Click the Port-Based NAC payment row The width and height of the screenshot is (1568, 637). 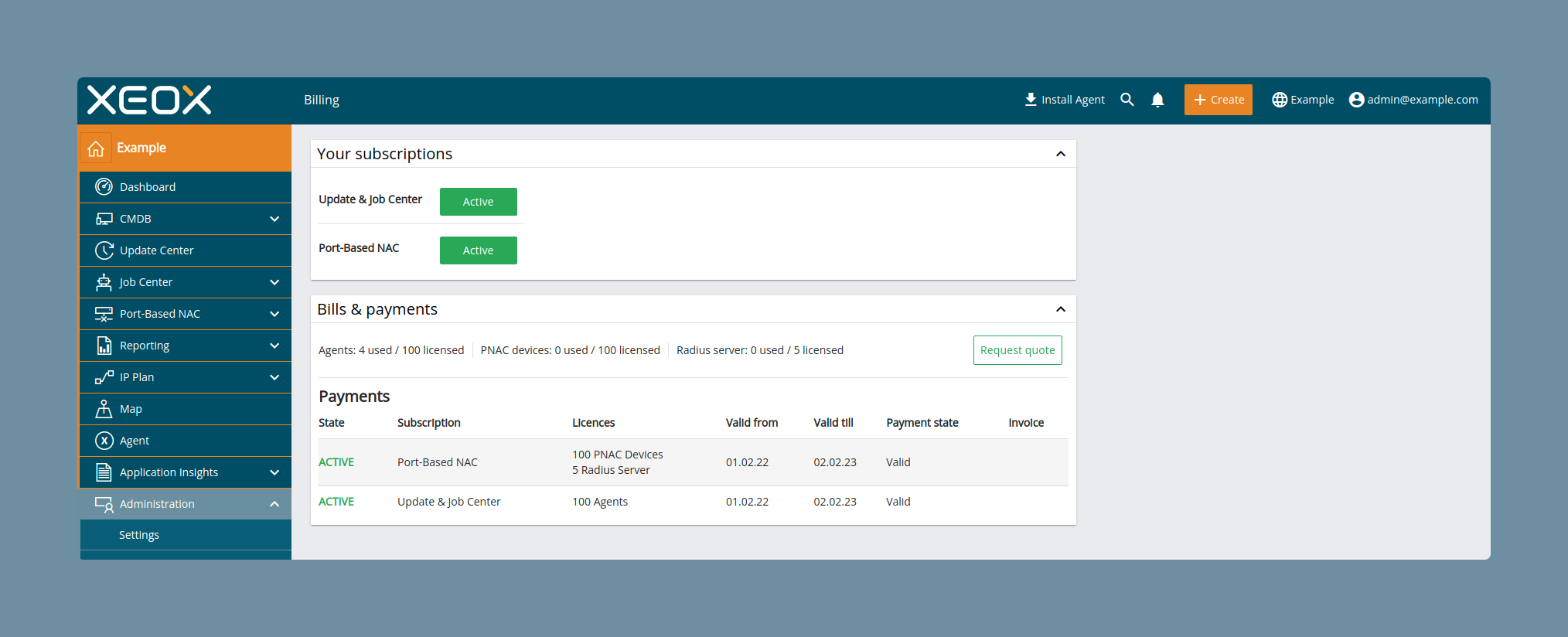(x=694, y=462)
